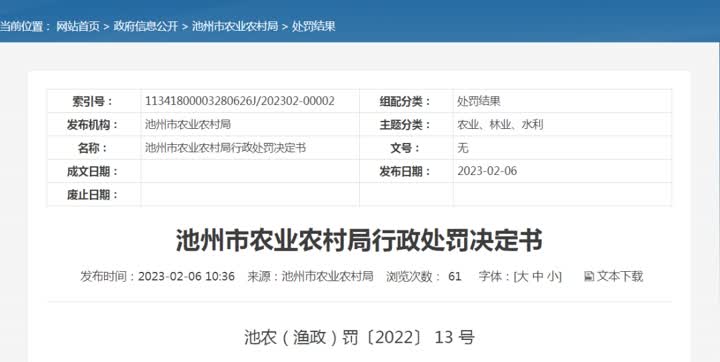Click the 字体 label

point(495,277)
